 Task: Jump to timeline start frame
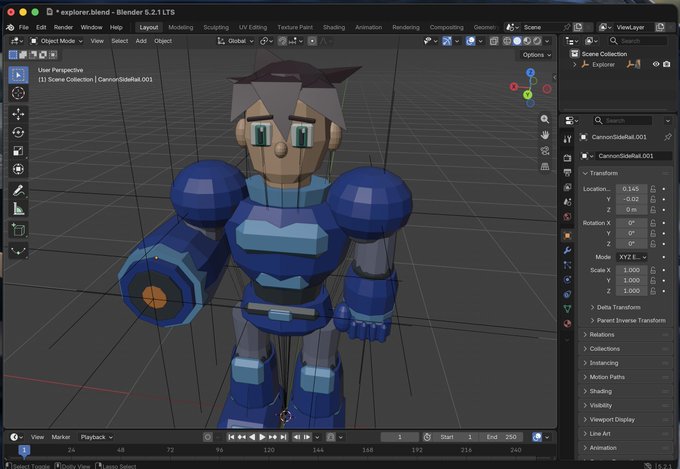(x=231, y=437)
